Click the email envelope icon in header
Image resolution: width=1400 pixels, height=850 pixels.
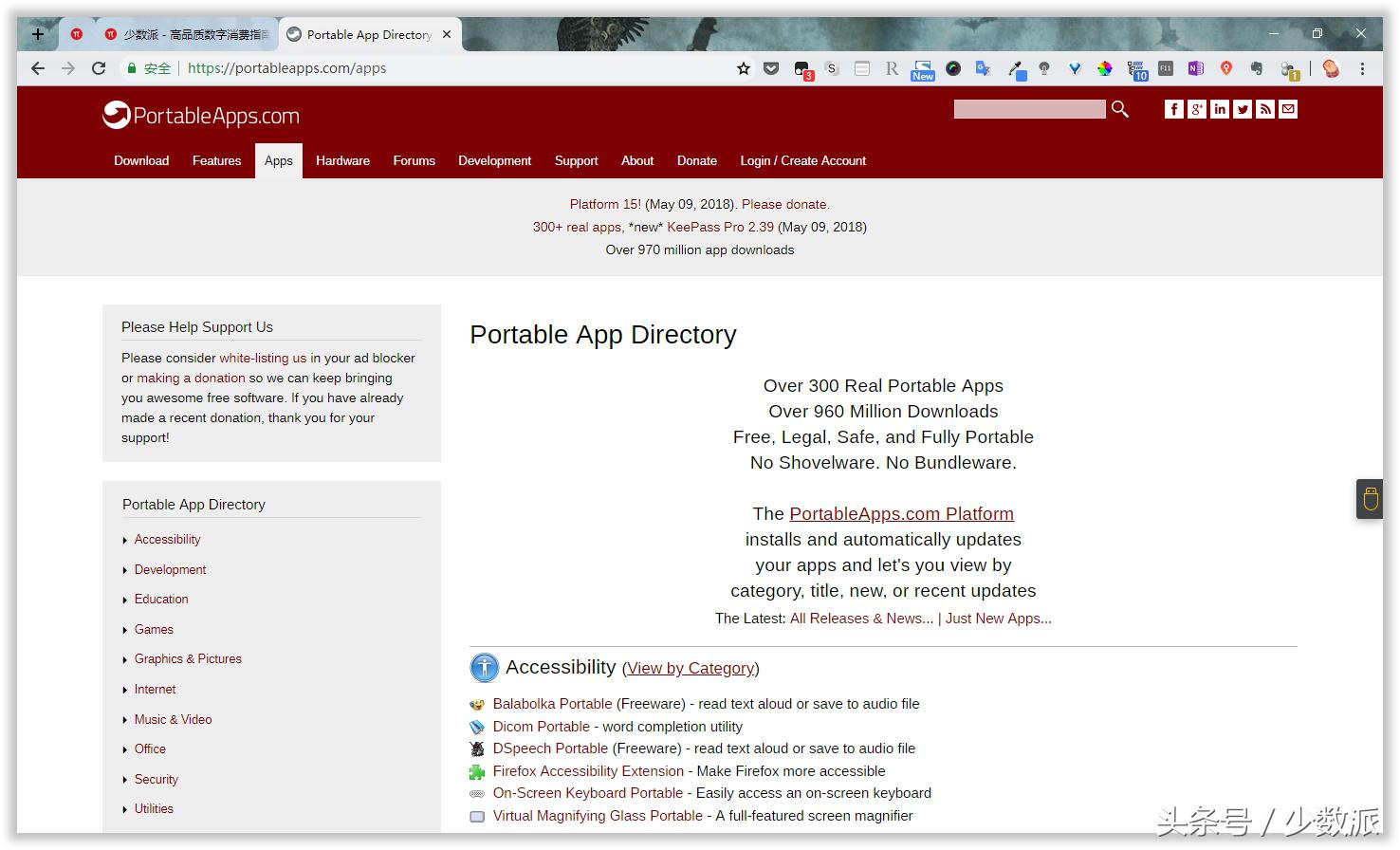point(1288,109)
